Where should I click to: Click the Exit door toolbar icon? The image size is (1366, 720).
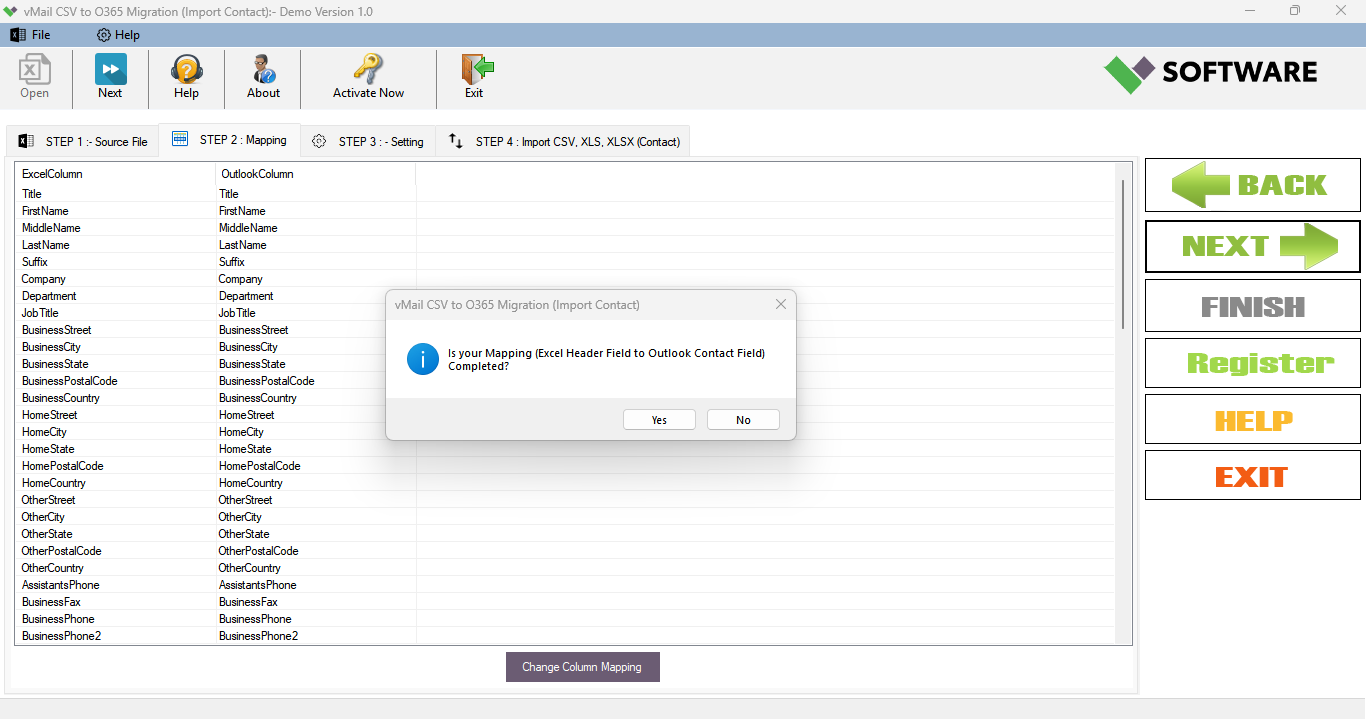click(x=475, y=77)
